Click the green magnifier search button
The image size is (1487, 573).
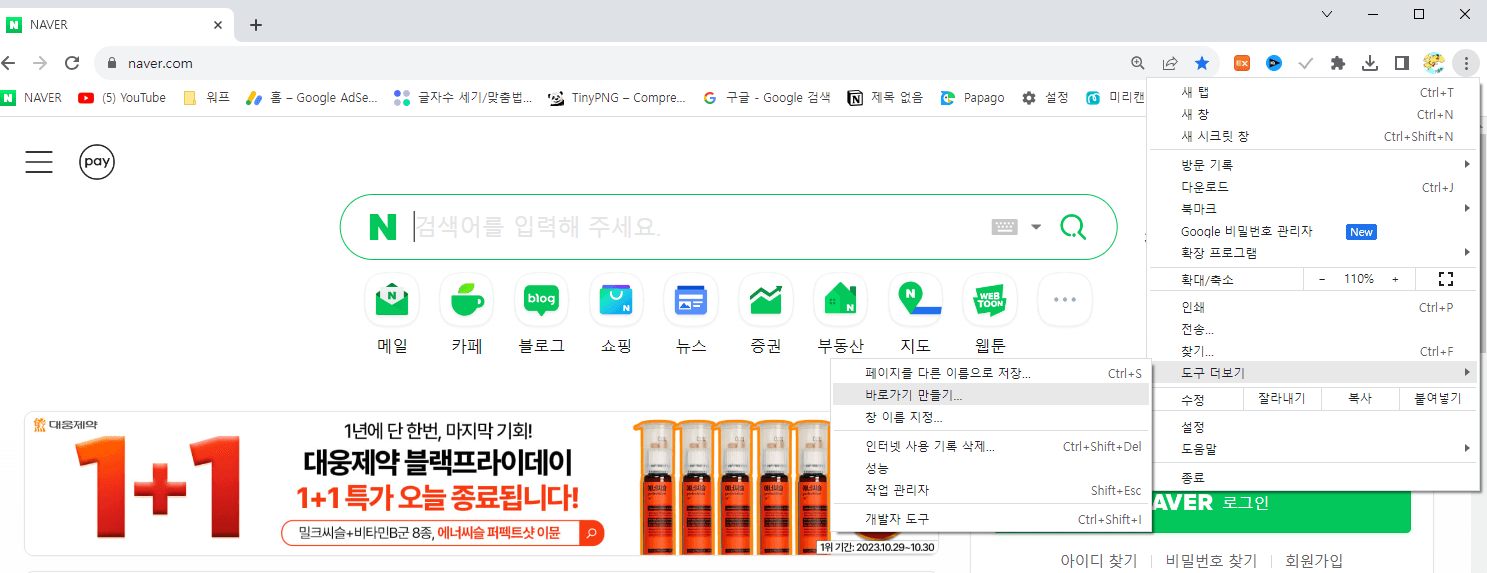click(1073, 227)
